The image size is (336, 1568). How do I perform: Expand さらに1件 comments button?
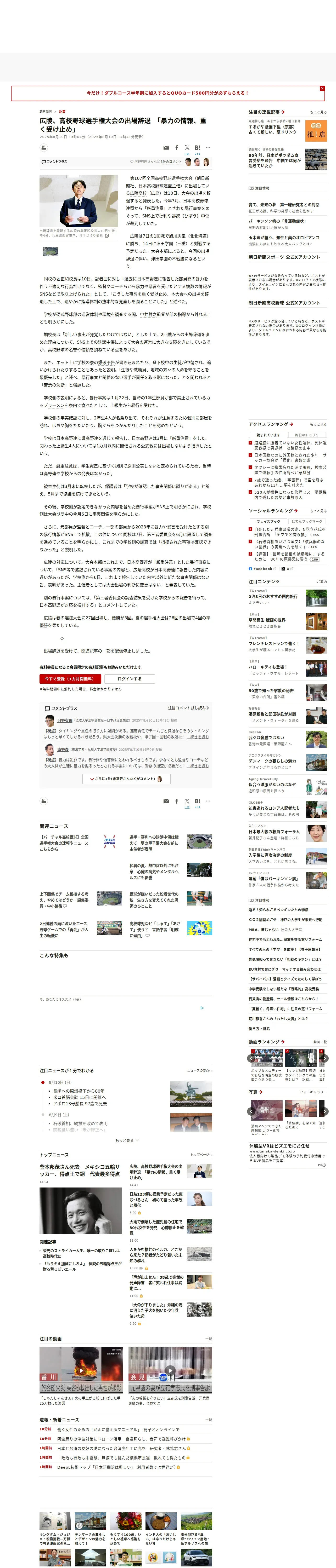126,779
